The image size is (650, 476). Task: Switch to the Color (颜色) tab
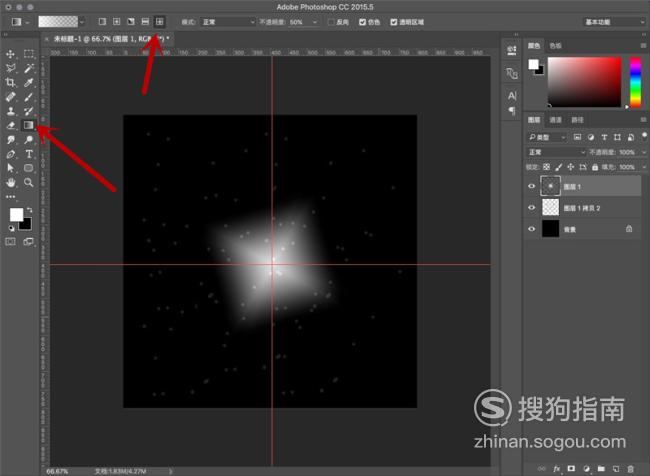[534, 46]
